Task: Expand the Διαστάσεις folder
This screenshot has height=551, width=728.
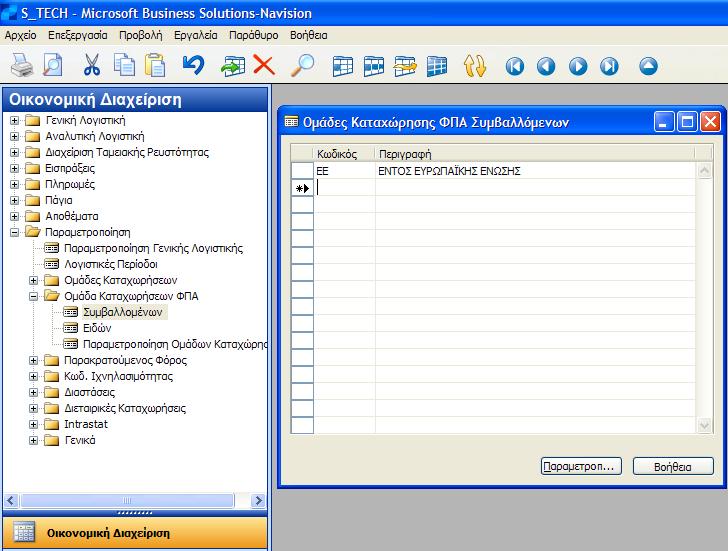Action: pos(33,392)
